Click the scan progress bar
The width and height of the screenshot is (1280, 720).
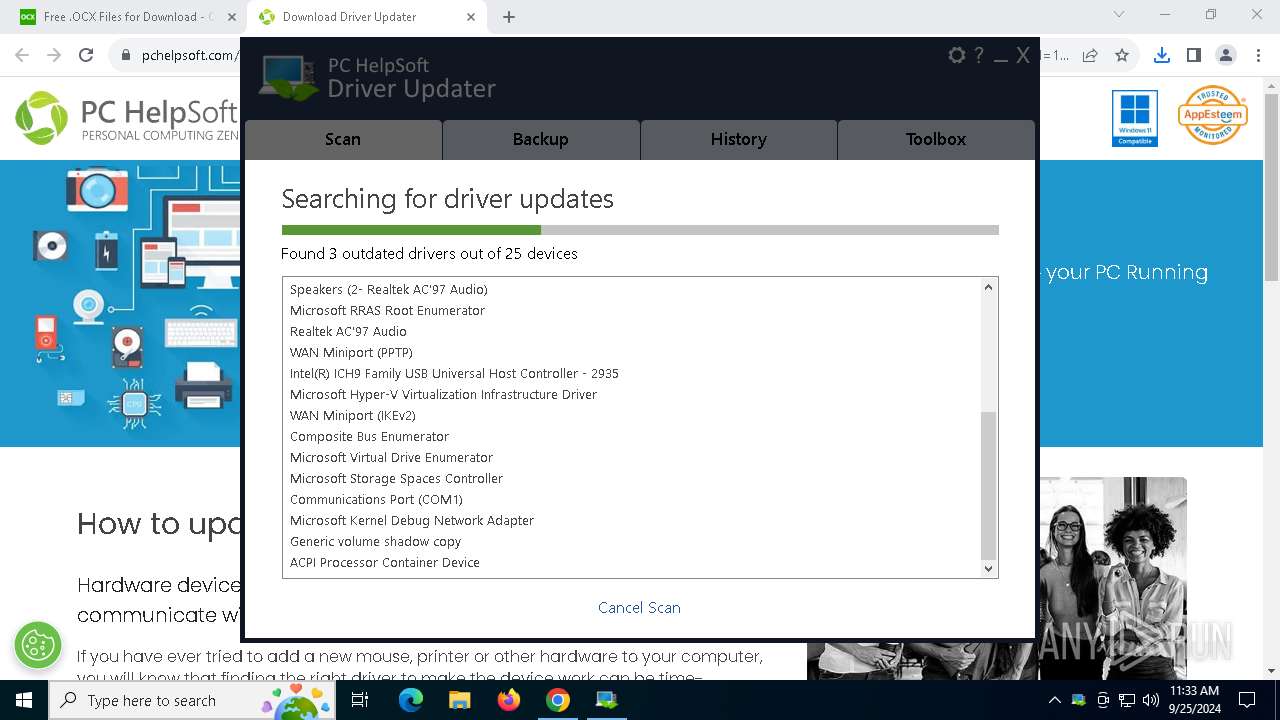click(x=640, y=230)
